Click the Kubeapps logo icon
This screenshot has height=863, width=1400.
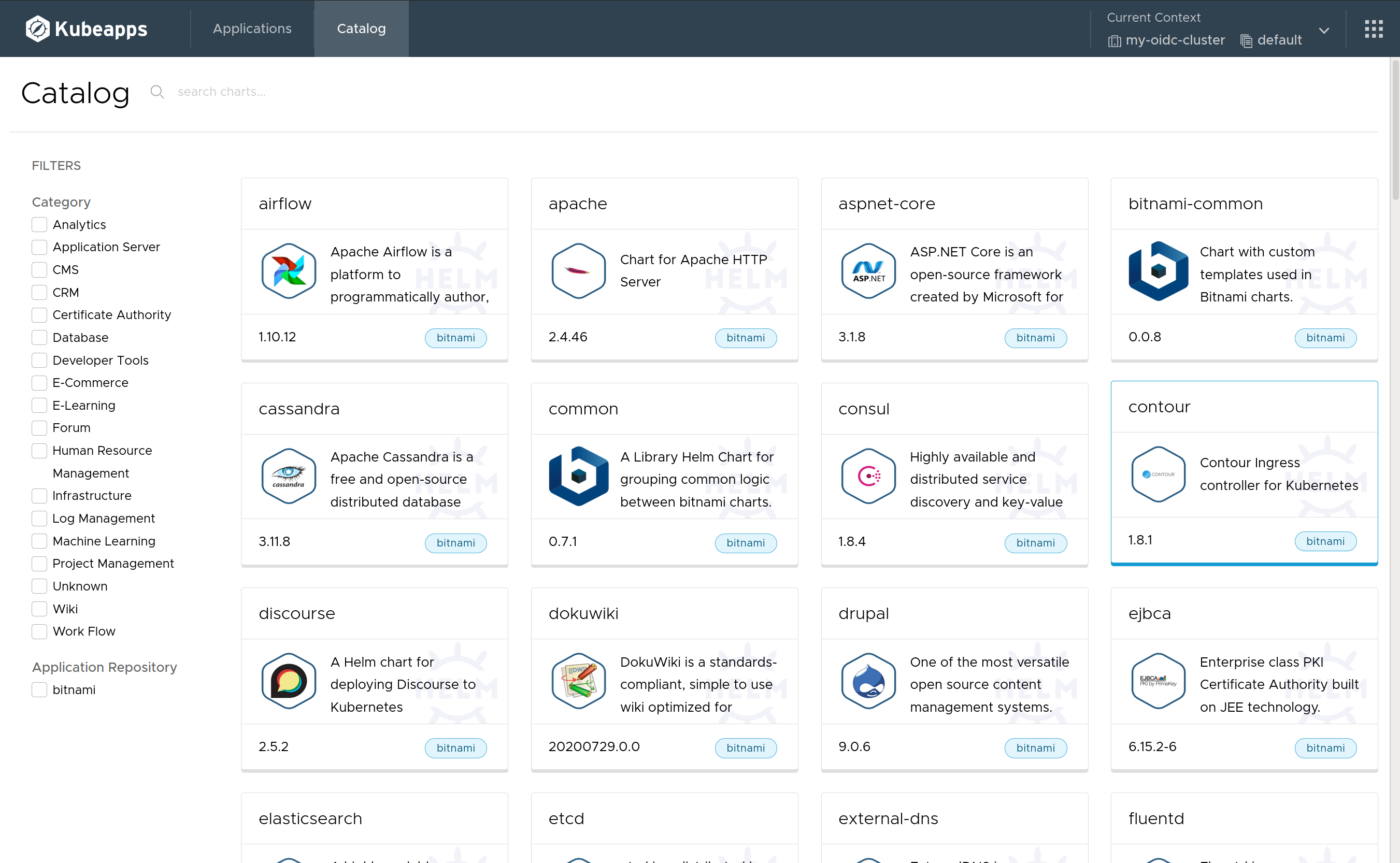click(x=37, y=28)
